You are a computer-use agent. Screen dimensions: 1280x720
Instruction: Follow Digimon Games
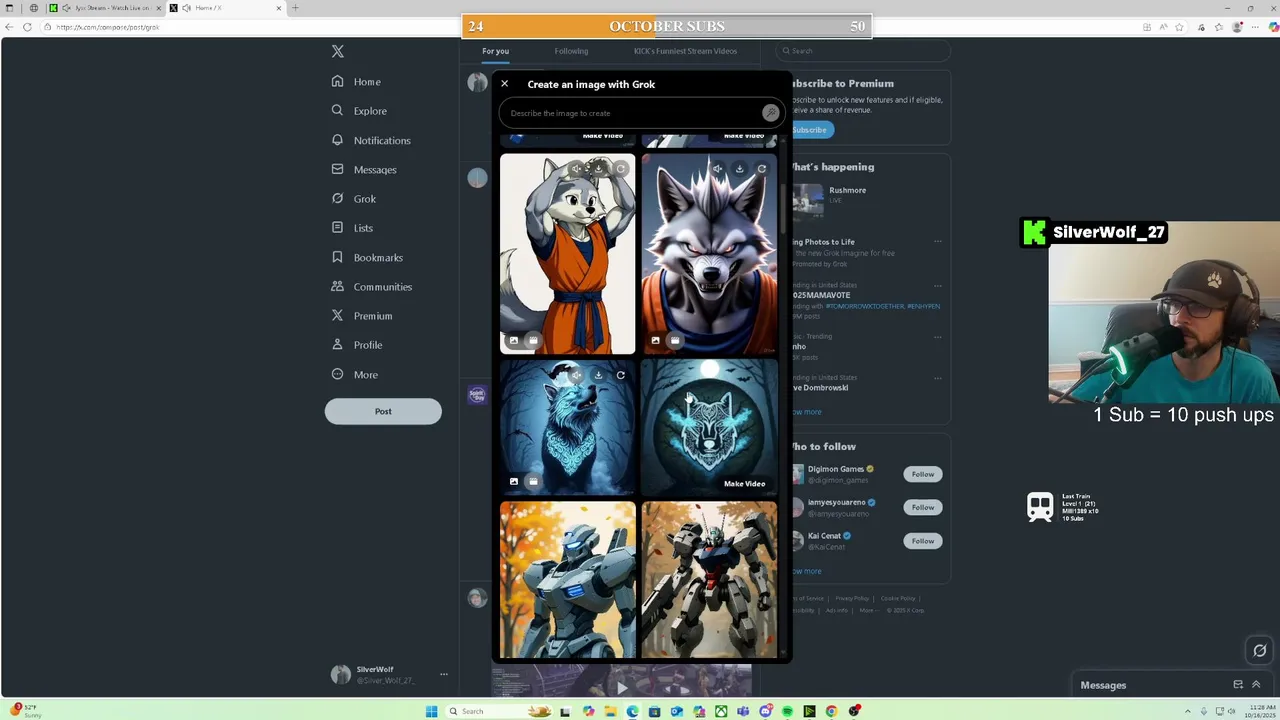(x=922, y=474)
